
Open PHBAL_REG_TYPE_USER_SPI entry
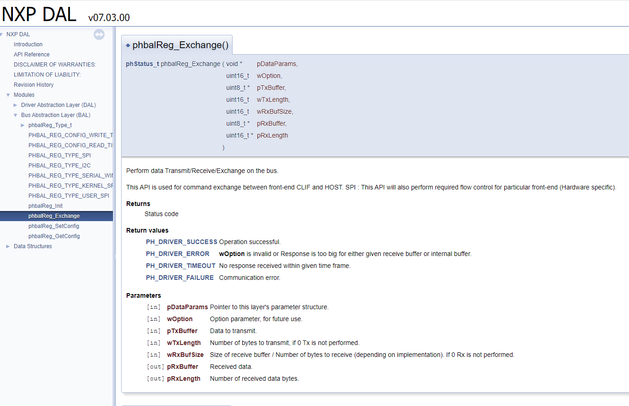(69, 196)
